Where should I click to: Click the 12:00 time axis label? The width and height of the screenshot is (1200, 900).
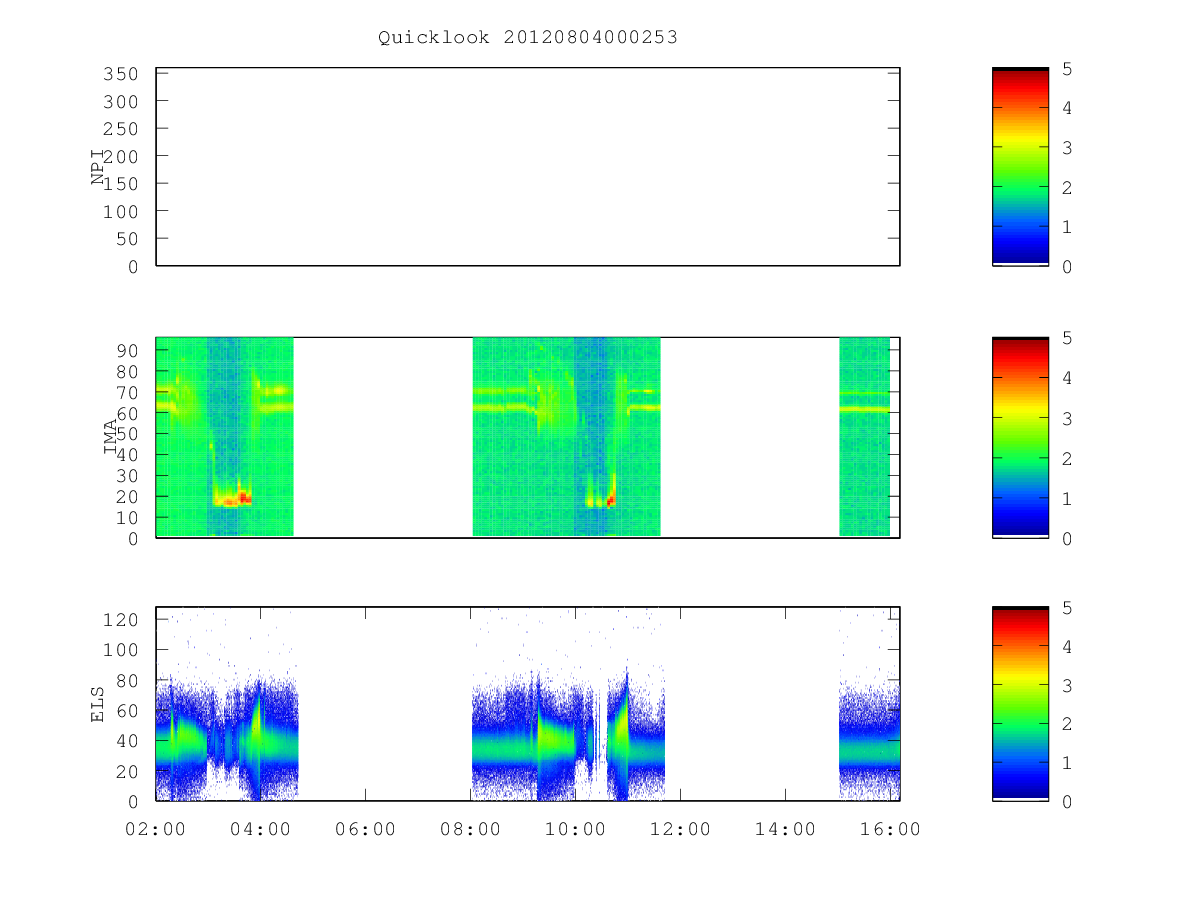coord(681,829)
